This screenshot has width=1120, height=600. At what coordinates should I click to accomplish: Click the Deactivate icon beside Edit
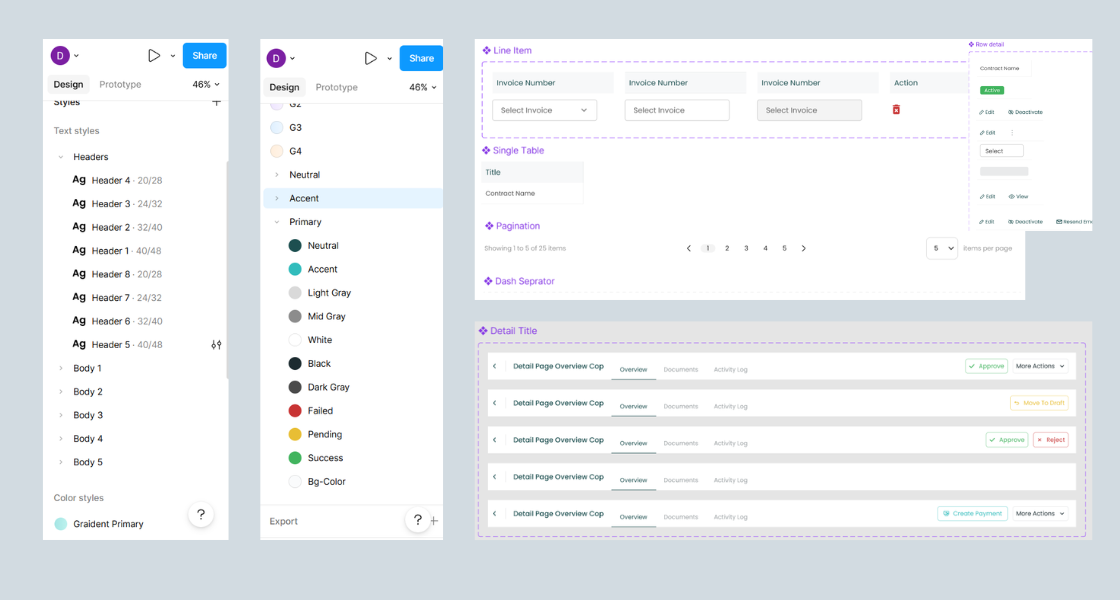pyautogui.click(x=1010, y=112)
